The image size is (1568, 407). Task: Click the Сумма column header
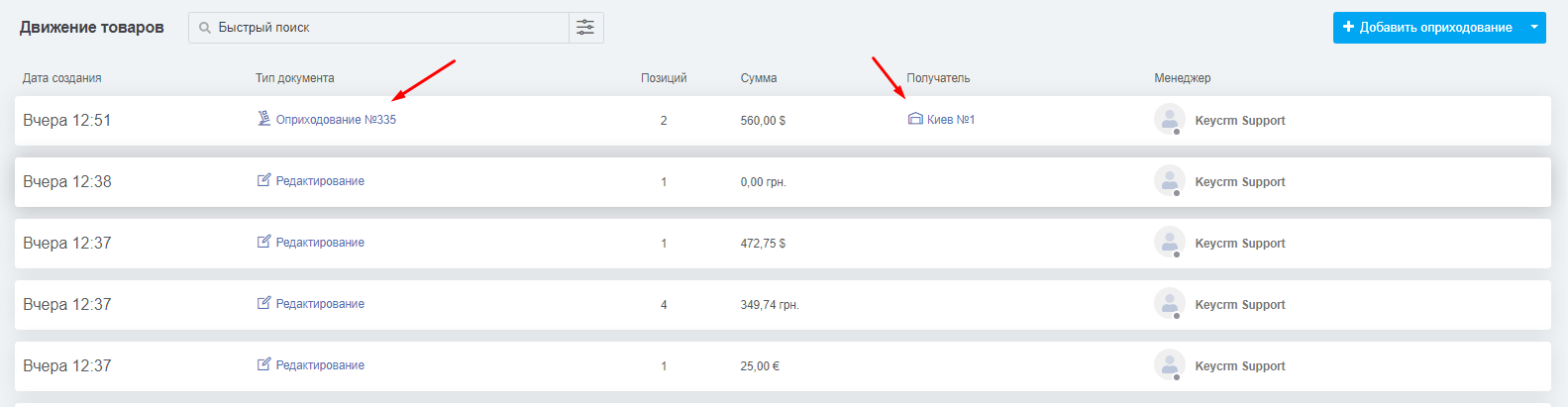point(759,78)
